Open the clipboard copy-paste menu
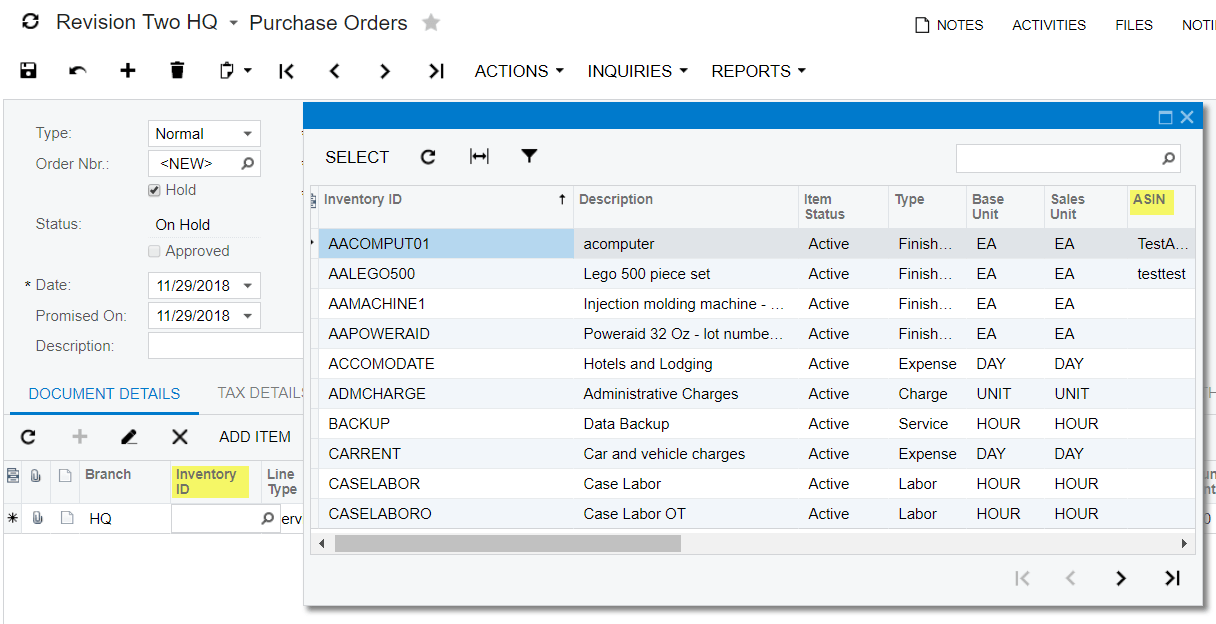Screen dimensions: 1216x624 click(235, 70)
